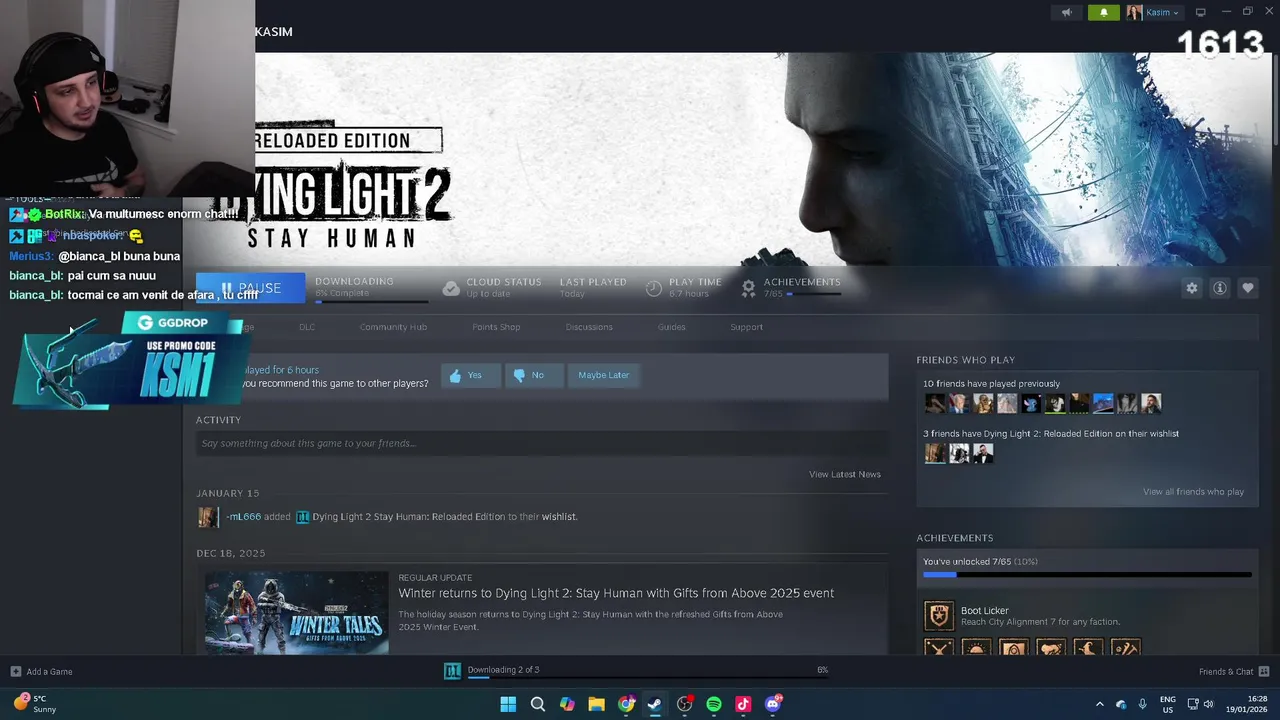Toggle favorite heart icon for game

(x=1248, y=288)
